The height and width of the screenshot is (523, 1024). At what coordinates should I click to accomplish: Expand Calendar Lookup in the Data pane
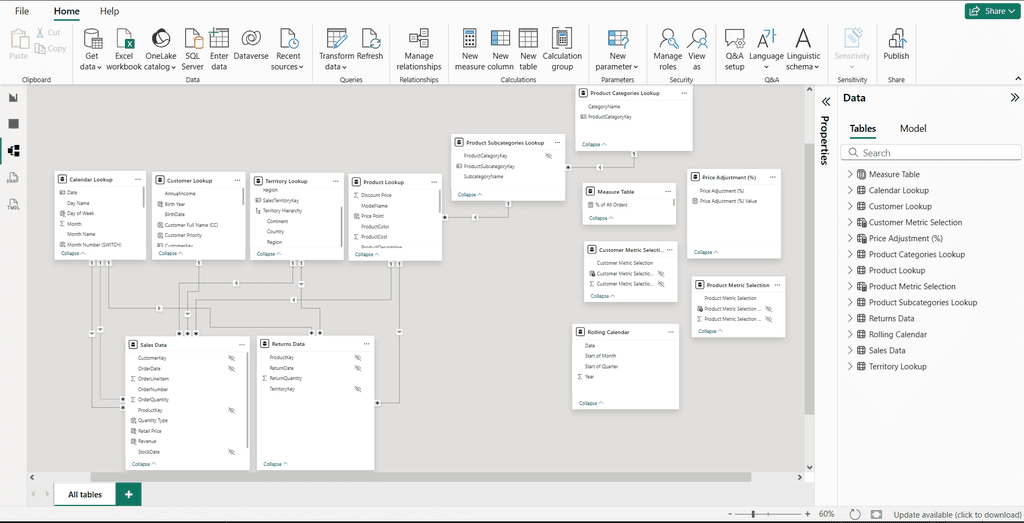click(850, 190)
